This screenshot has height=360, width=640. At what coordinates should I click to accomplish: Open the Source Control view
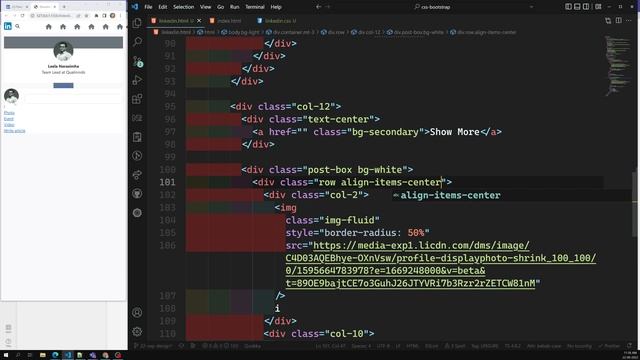(x=138, y=61)
